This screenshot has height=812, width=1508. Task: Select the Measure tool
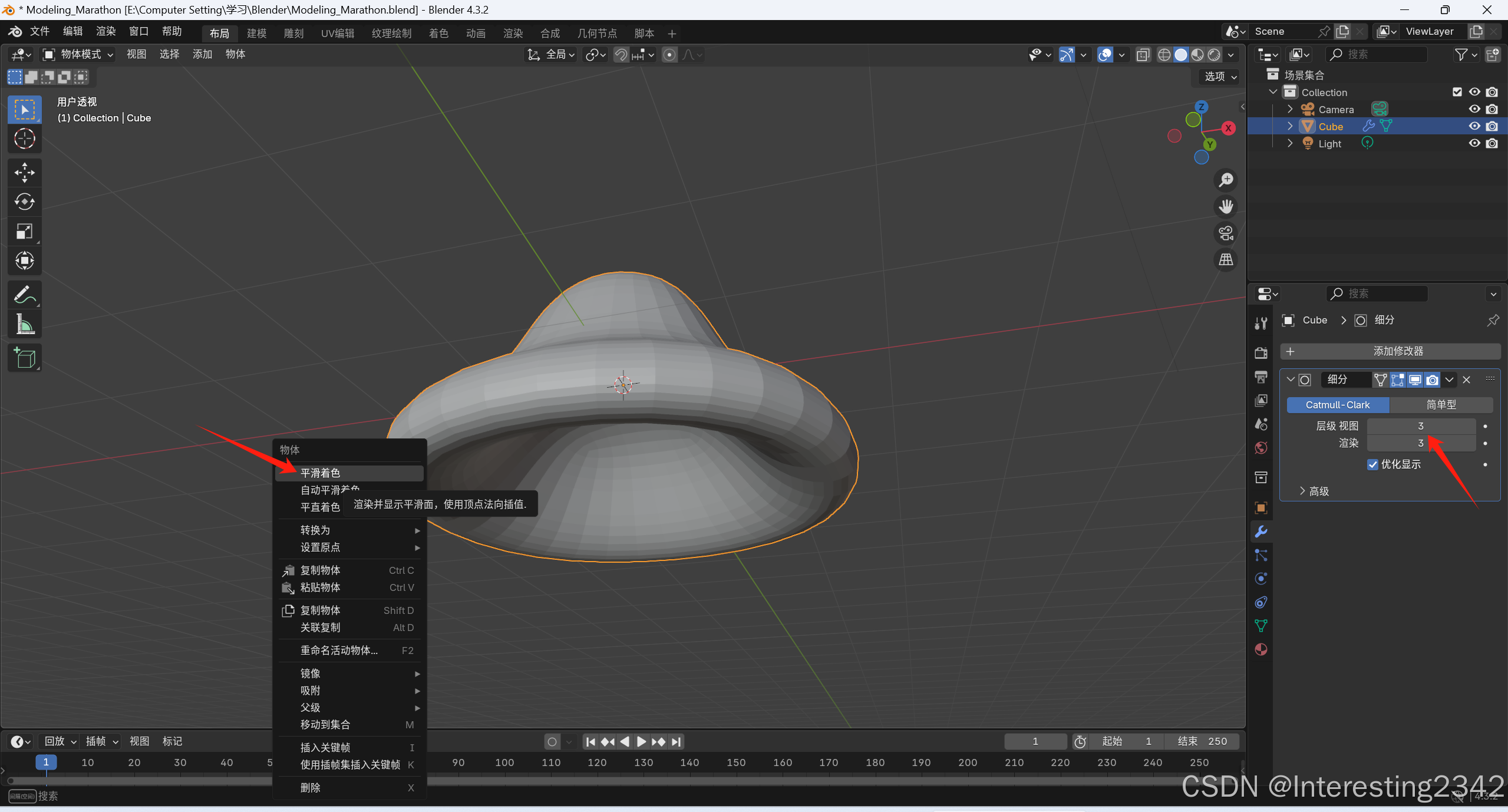(x=24, y=324)
